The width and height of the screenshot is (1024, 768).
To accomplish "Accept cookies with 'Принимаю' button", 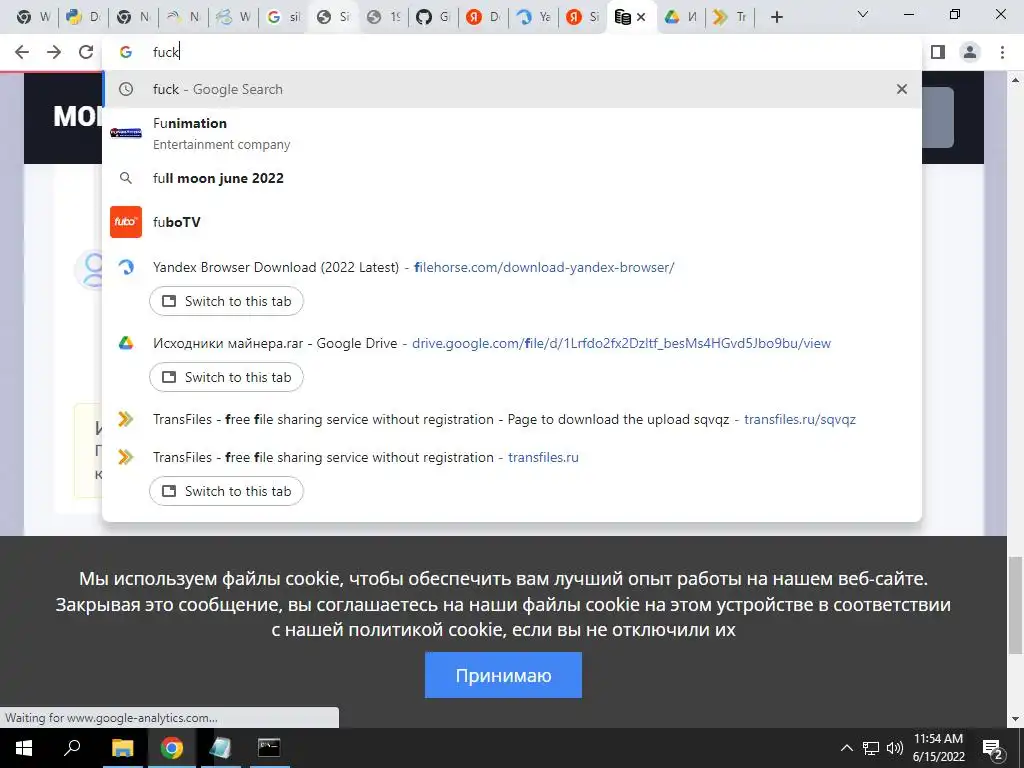I will (503, 675).
